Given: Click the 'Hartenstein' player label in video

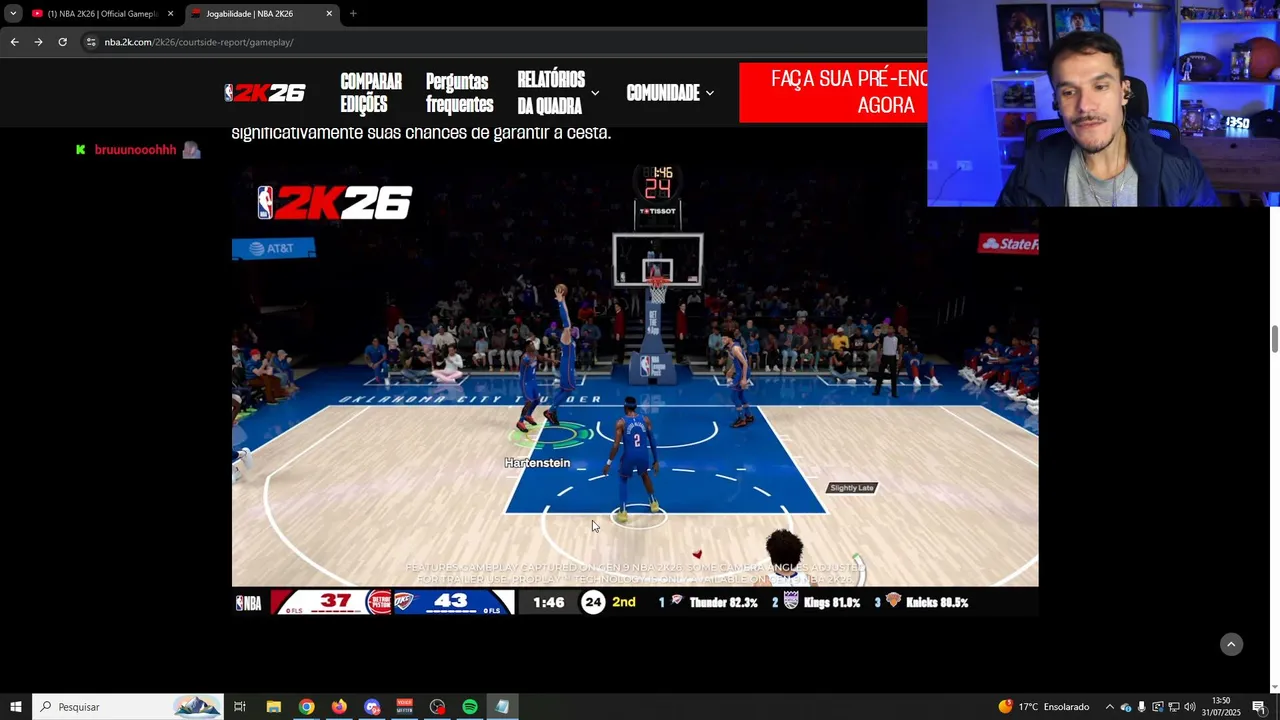Looking at the screenshot, I should coord(537,463).
